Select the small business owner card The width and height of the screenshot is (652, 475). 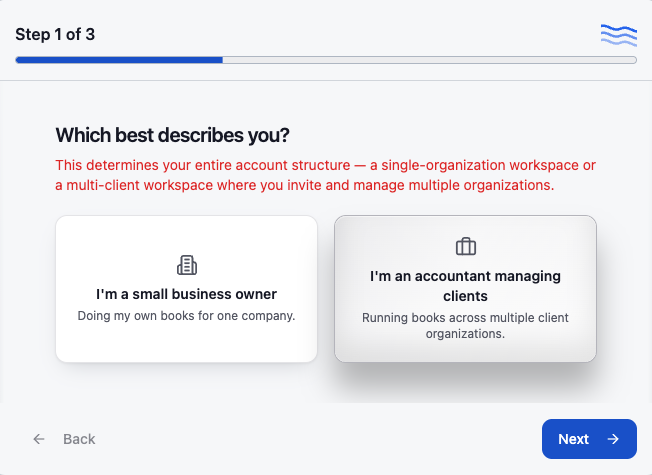[x=186, y=289]
